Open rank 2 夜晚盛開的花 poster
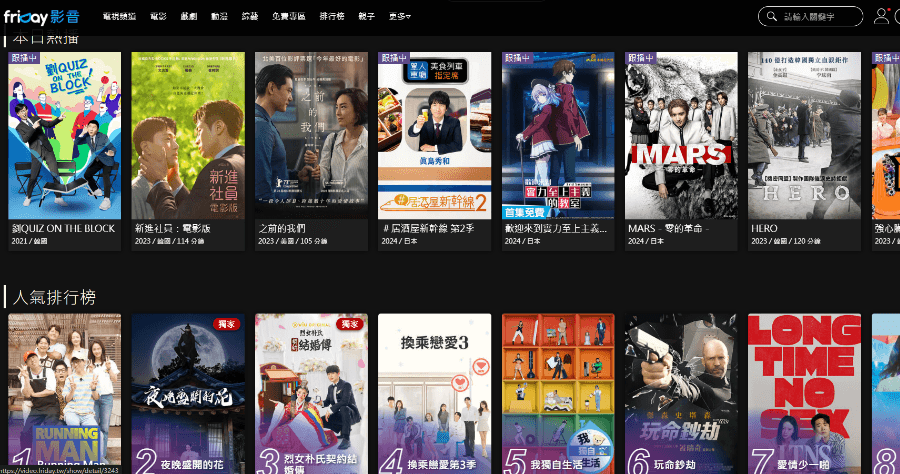The width and height of the screenshot is (900, 474). click(x=188, y=394)
